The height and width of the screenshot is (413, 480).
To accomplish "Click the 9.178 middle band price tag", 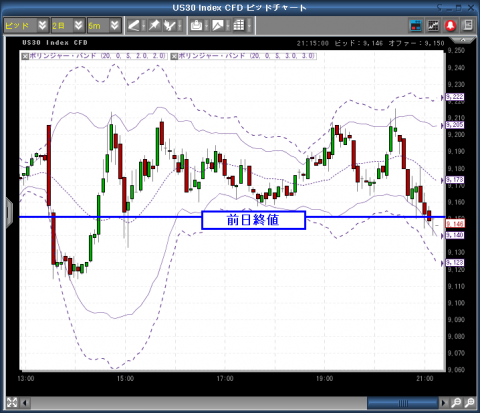I will click(454, 180).
